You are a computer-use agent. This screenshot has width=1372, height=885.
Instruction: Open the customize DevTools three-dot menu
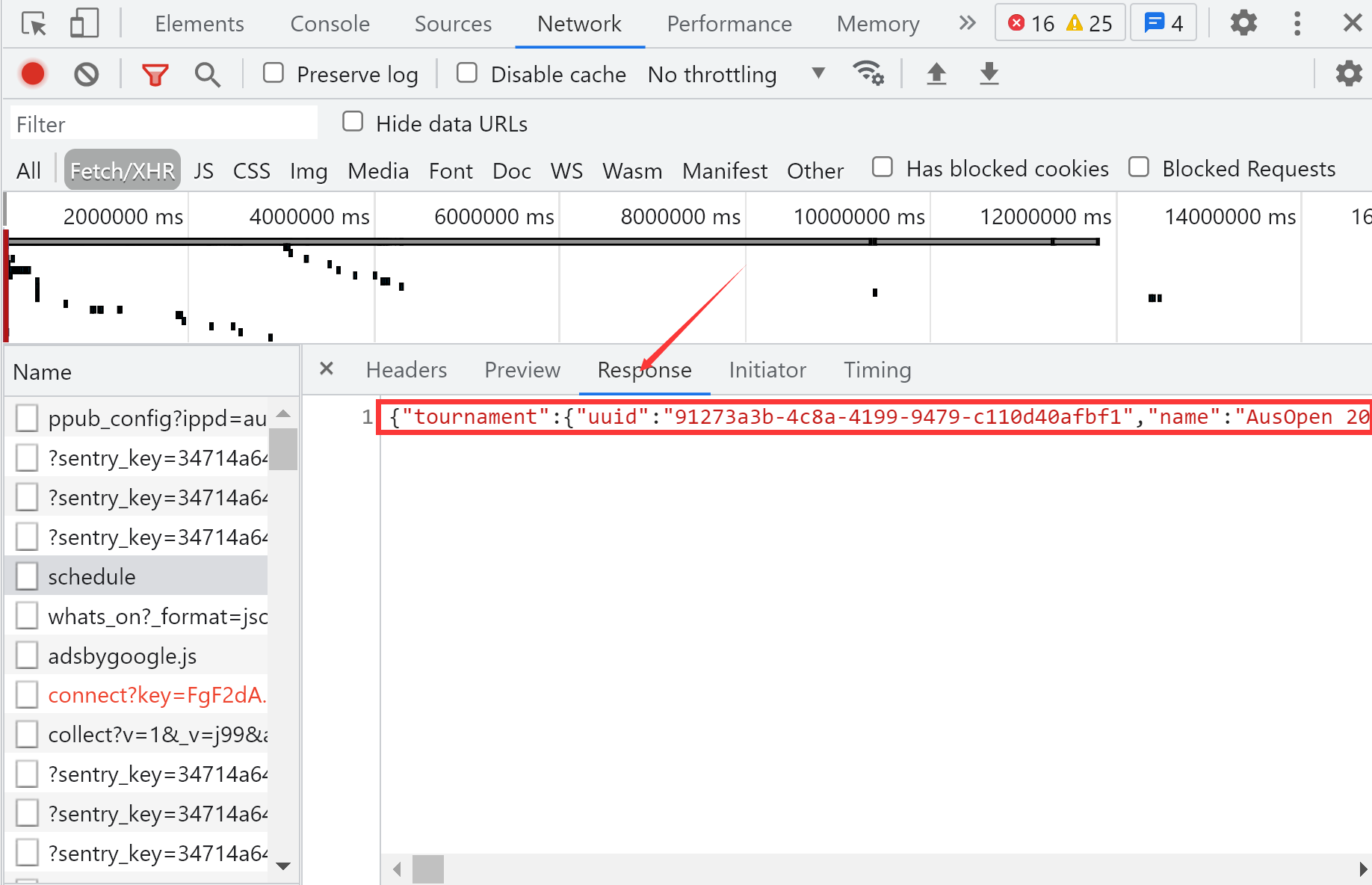1297,24
